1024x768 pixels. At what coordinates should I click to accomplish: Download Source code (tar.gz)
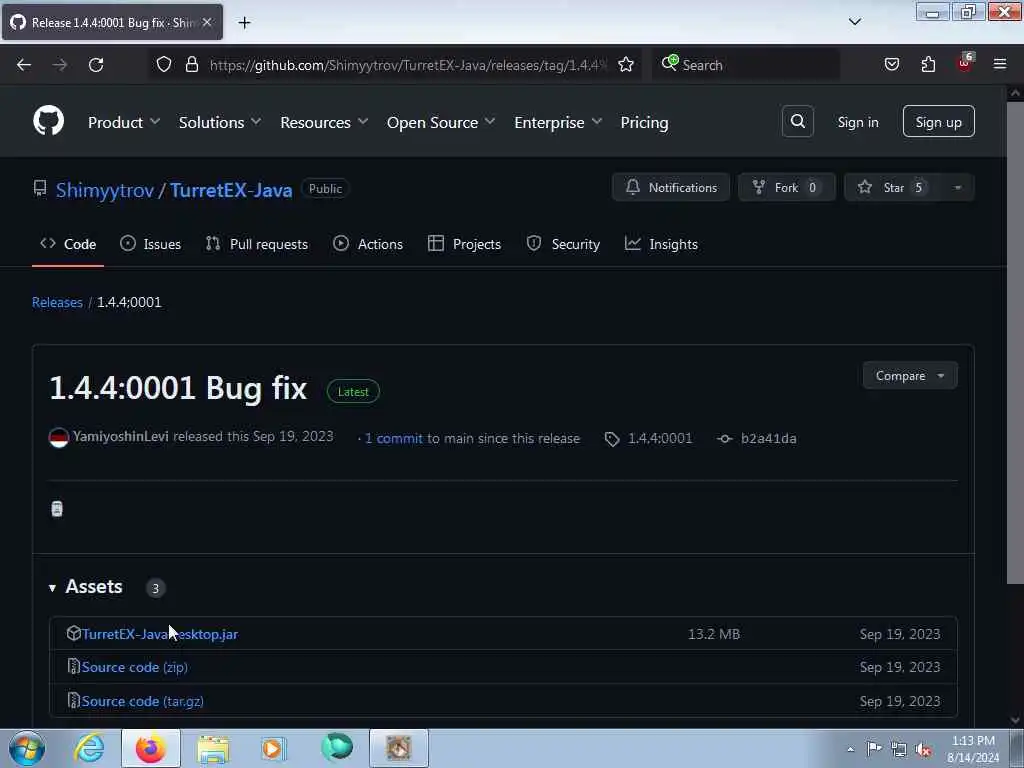coord(142,701)
